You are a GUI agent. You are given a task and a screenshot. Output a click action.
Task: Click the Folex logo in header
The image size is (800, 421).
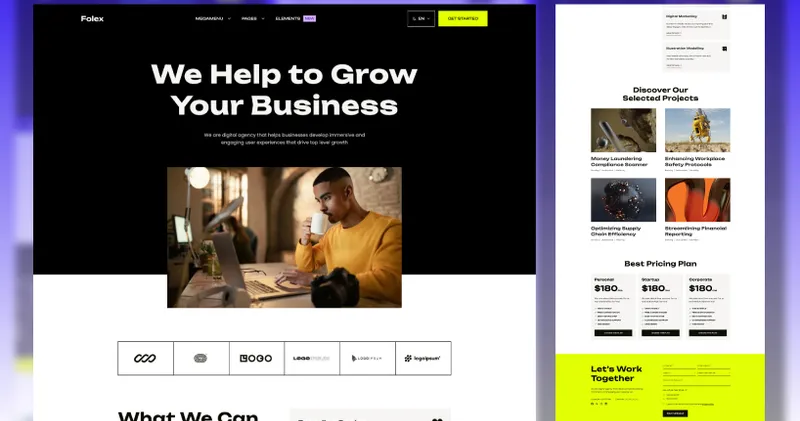pos(92,19)
